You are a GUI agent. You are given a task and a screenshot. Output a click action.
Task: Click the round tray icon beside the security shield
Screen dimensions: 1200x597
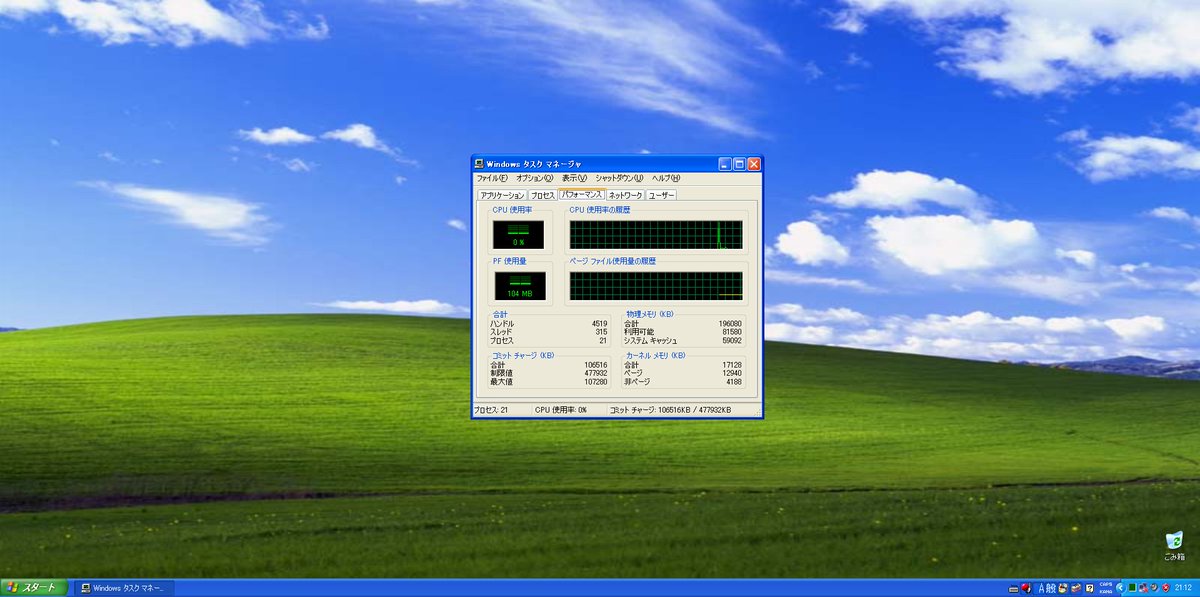click(1154, 588)
